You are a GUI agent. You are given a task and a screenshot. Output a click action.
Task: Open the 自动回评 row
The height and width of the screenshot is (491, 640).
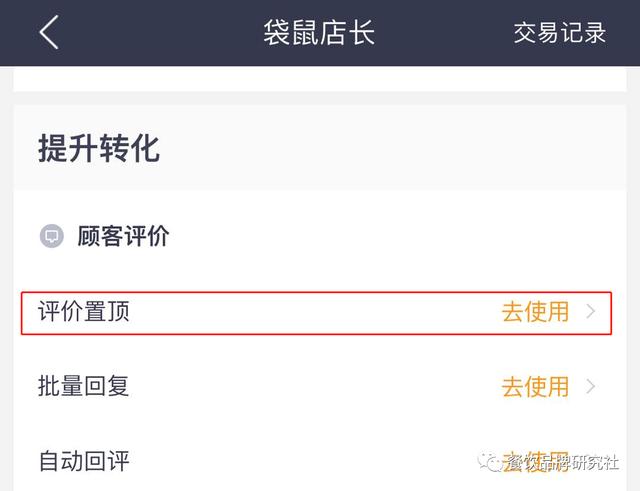pos(316,461)
